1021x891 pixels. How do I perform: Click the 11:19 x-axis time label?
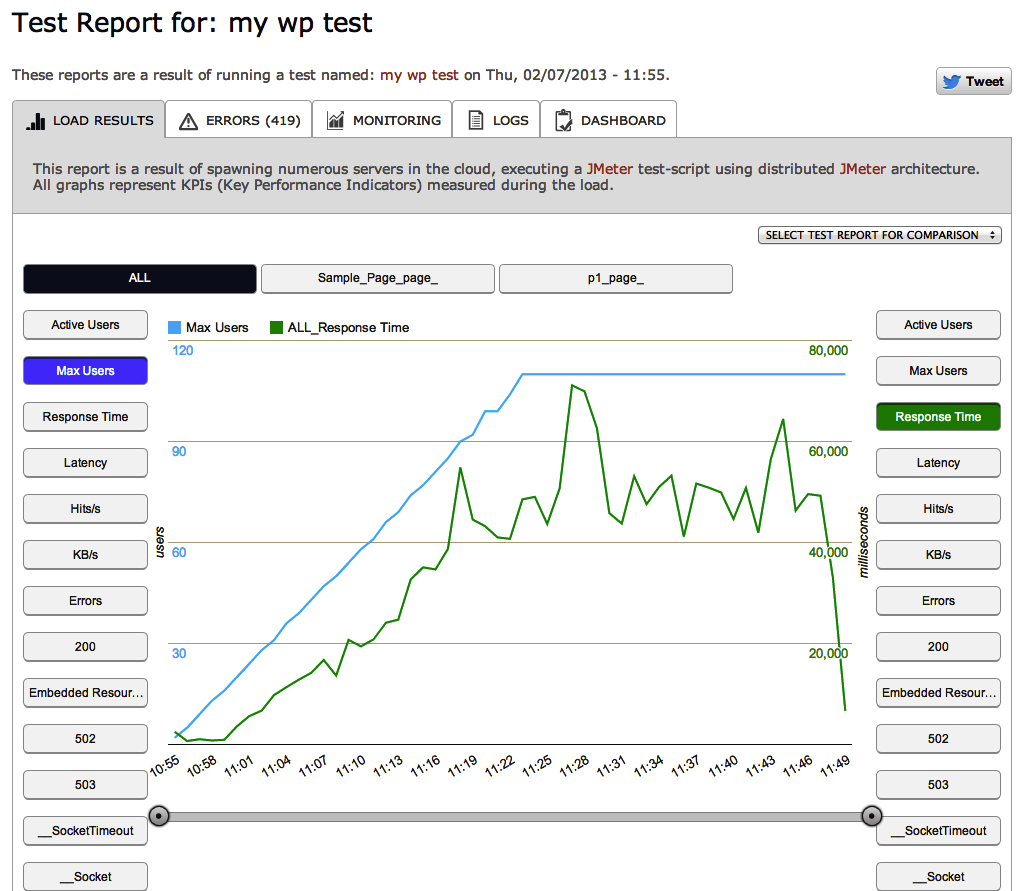point(463,766)
